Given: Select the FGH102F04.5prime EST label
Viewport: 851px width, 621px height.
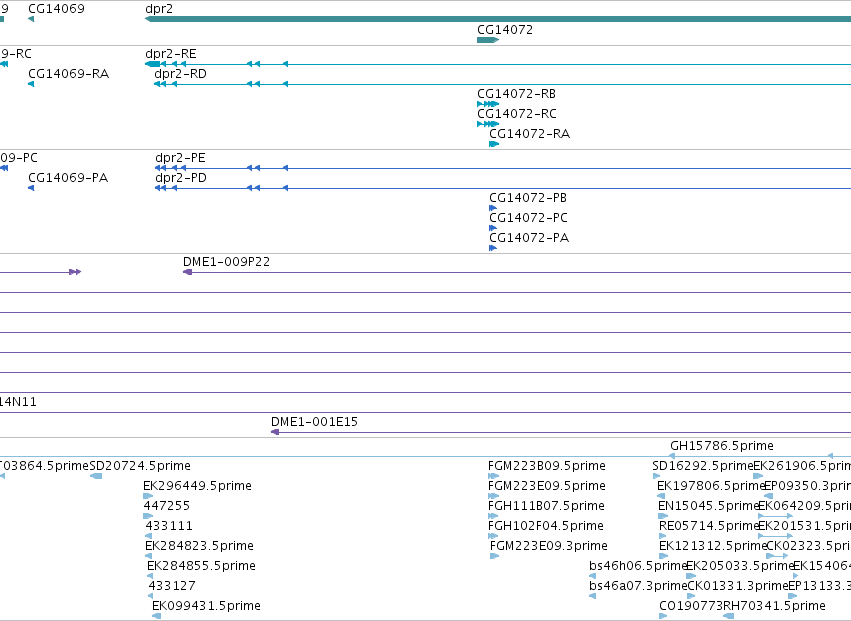Looking at the screenshot, I should (x=545, y=527).
